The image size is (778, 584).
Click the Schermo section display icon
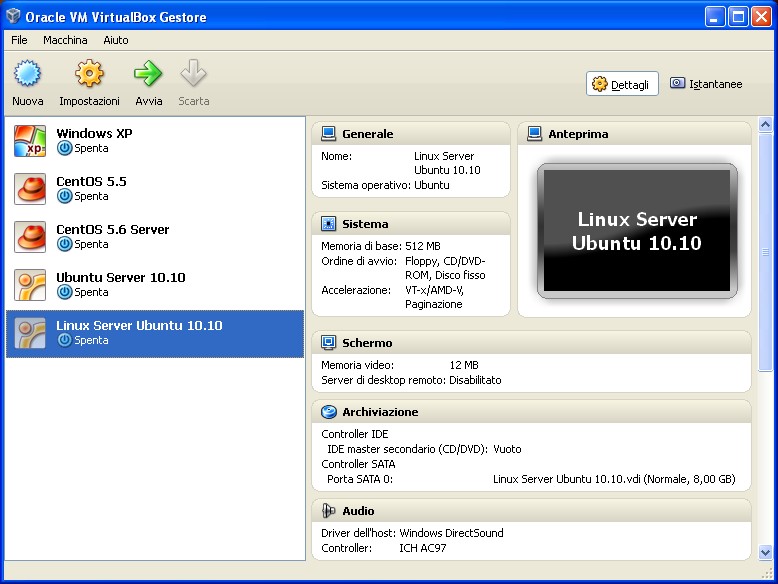[328, 343]
